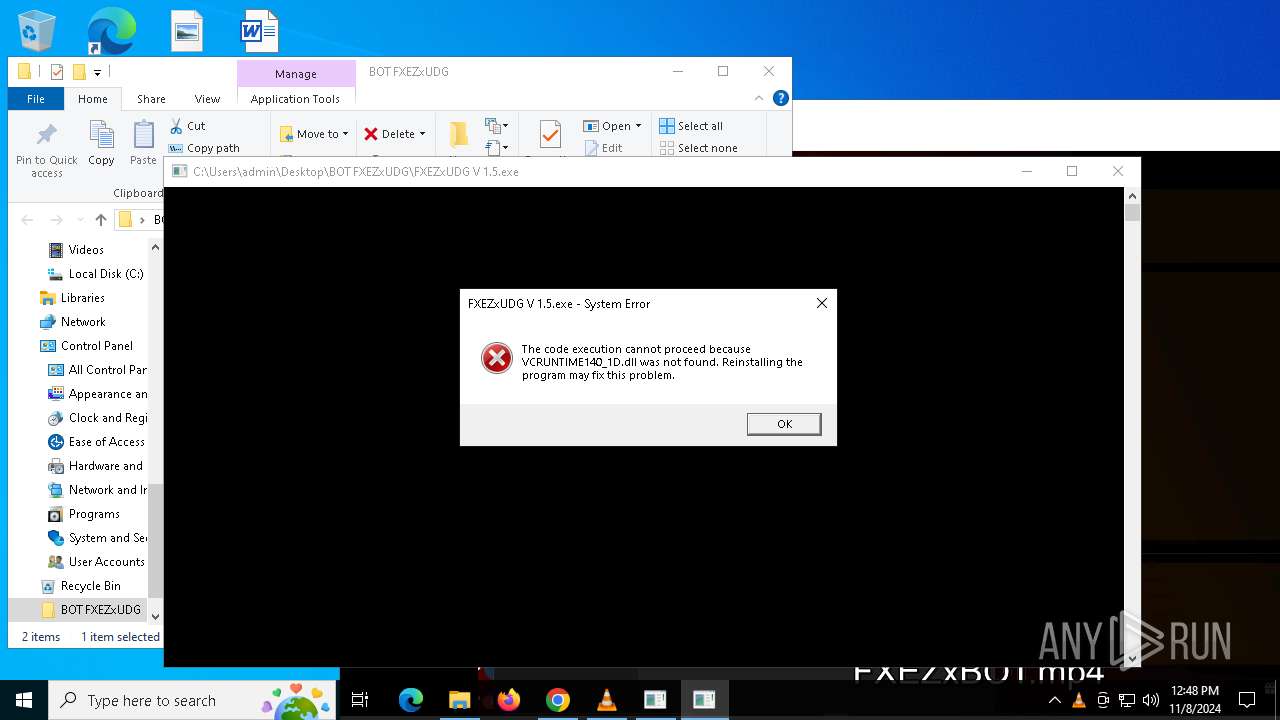Open Customize Quick Access Toolbar dropdown
1280x720 pixels.
[x=97, y=72]
